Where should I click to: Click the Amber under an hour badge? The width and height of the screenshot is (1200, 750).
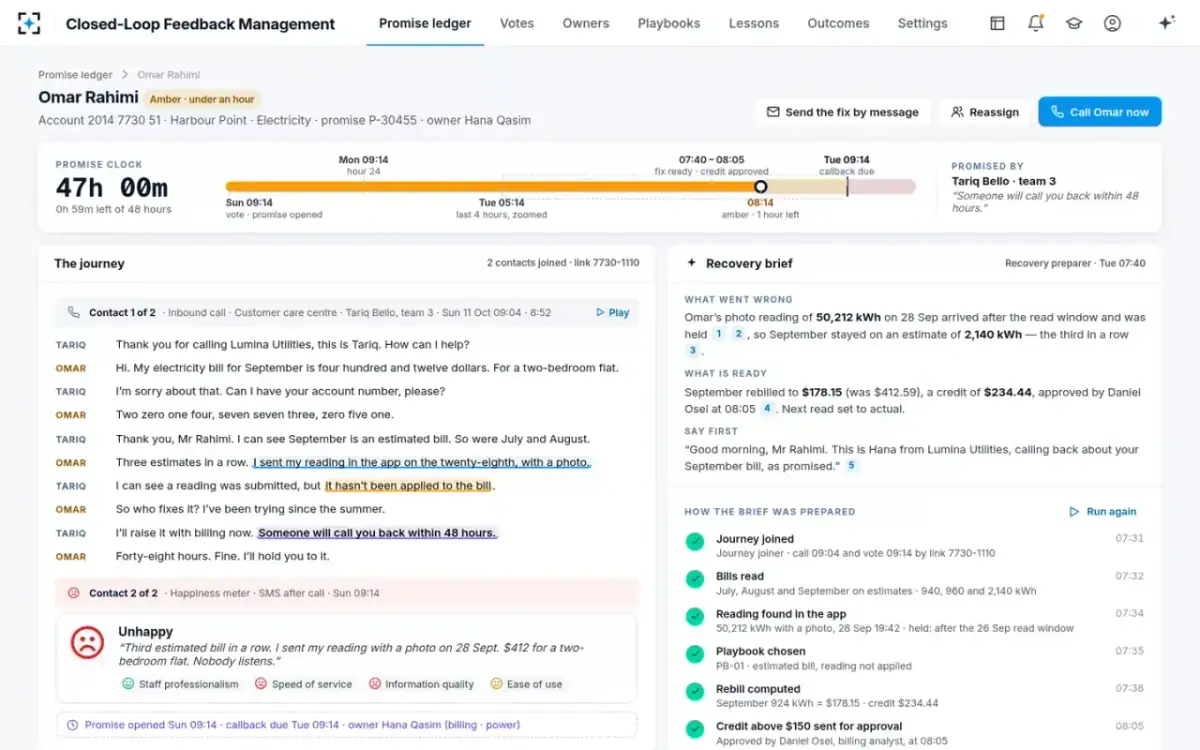coord(202,98)
